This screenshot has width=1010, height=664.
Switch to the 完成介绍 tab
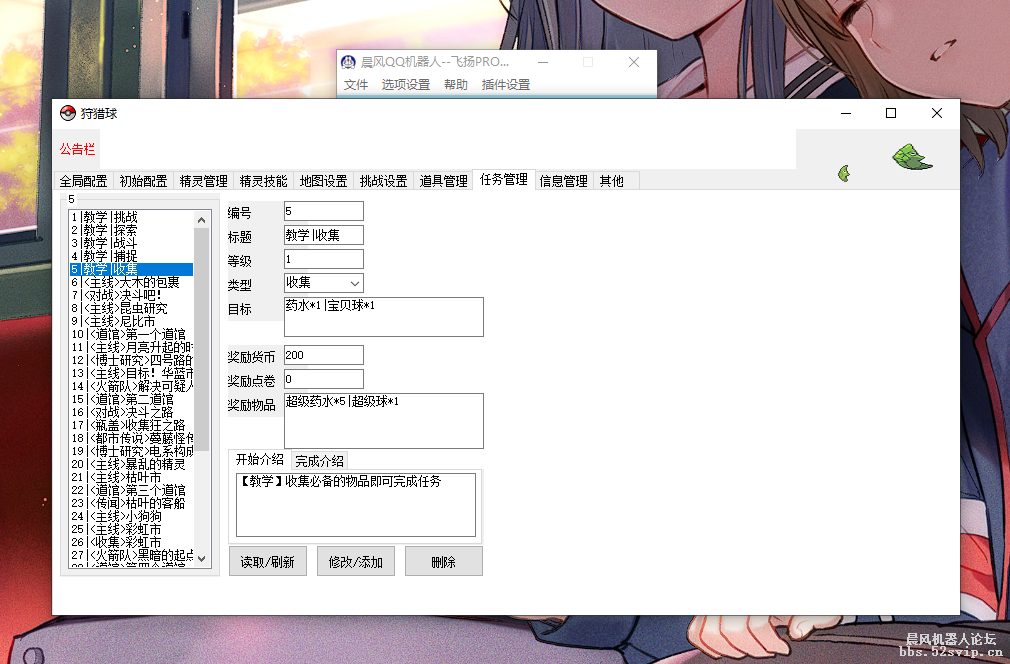(321, 460)
